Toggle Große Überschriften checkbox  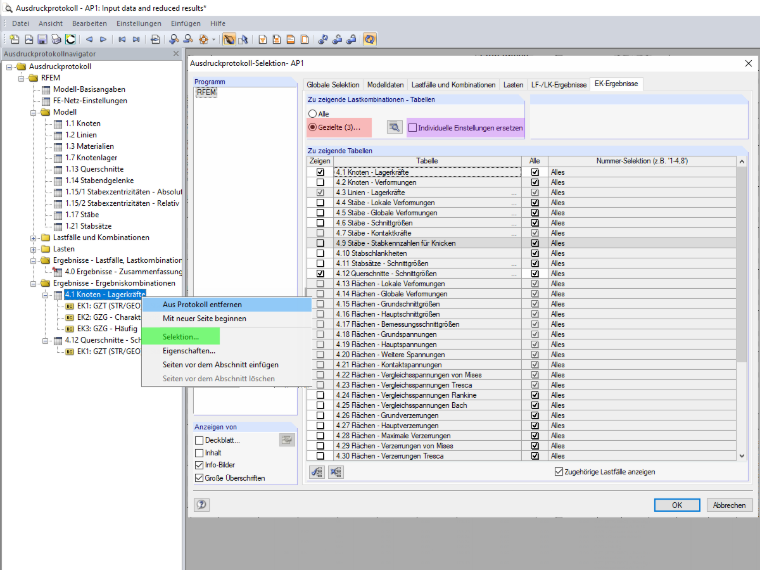pyautogui.click(x=199, y=478)
